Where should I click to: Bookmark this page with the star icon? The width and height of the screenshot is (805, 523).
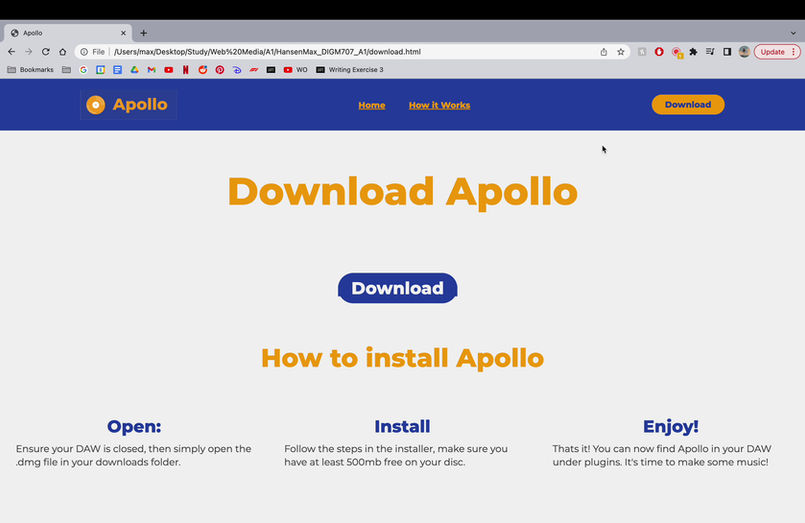(621, 52)
